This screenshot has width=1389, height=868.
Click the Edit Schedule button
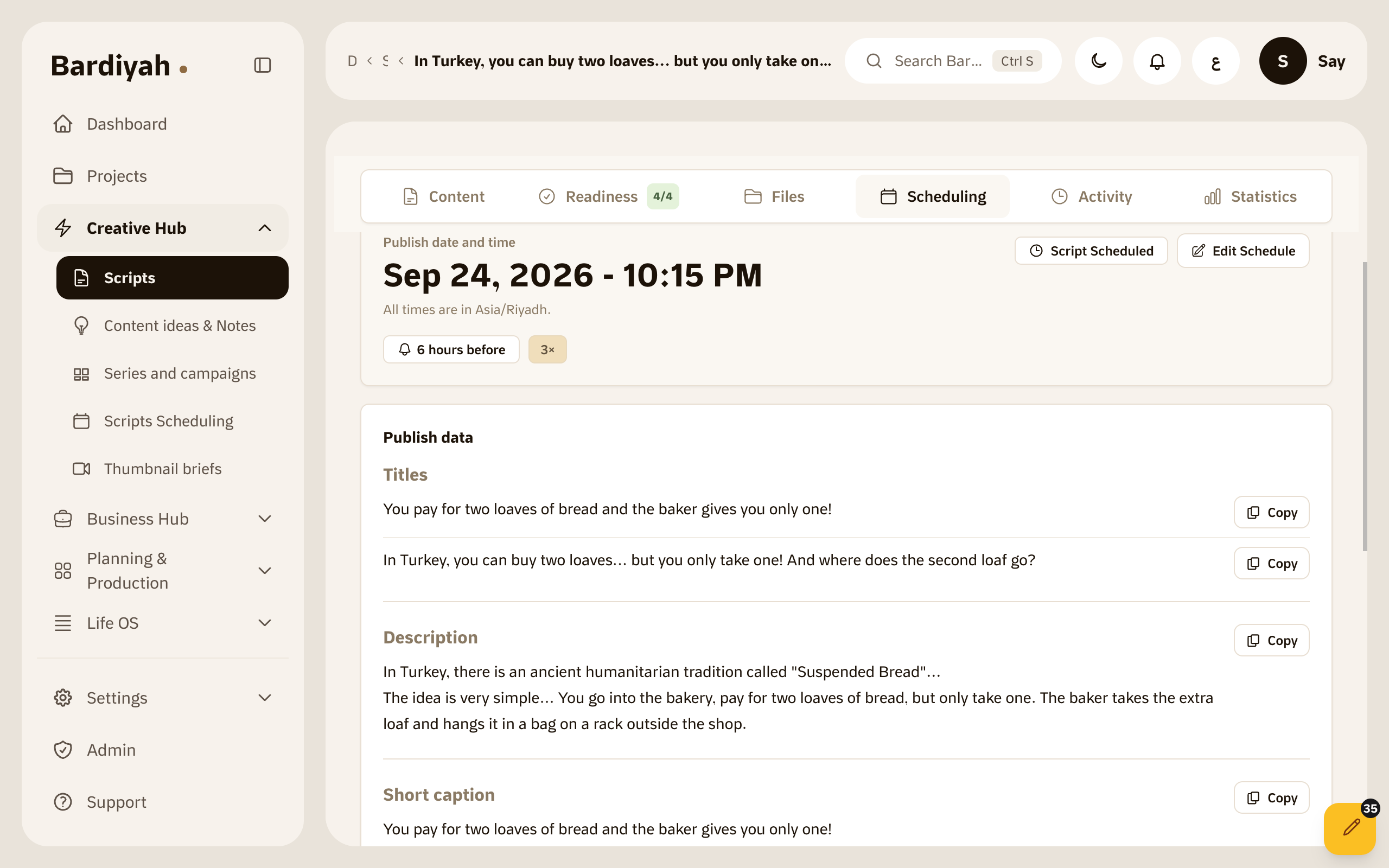point(1243,251)
